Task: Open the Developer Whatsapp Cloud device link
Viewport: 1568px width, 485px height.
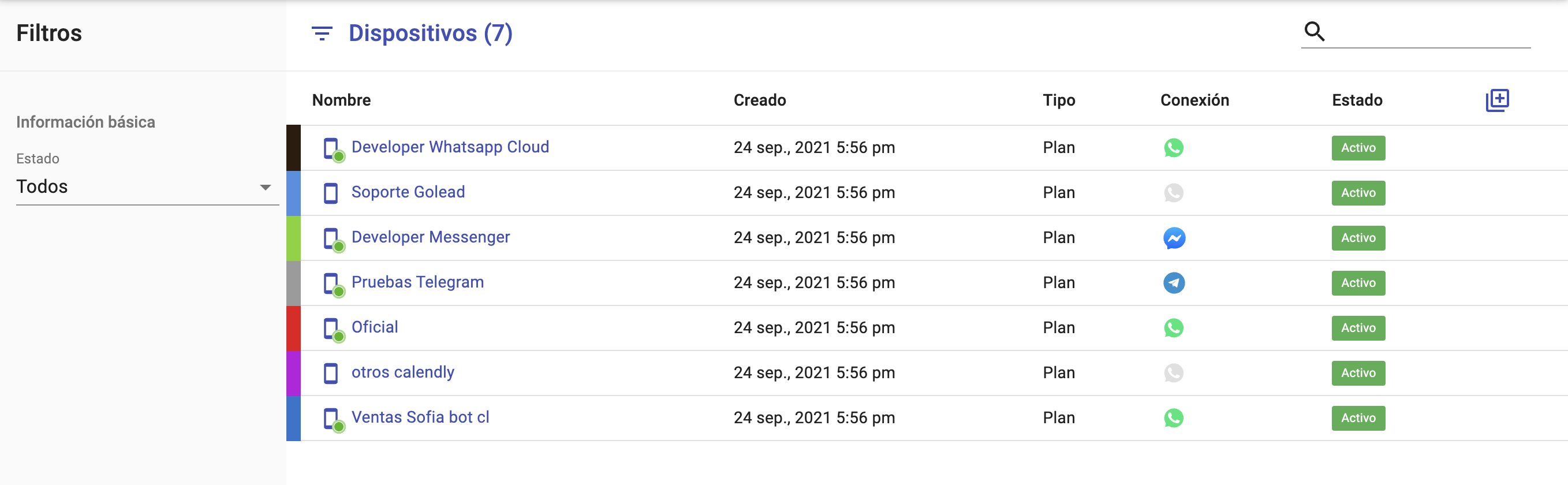Action: click(x=450, y=147)
